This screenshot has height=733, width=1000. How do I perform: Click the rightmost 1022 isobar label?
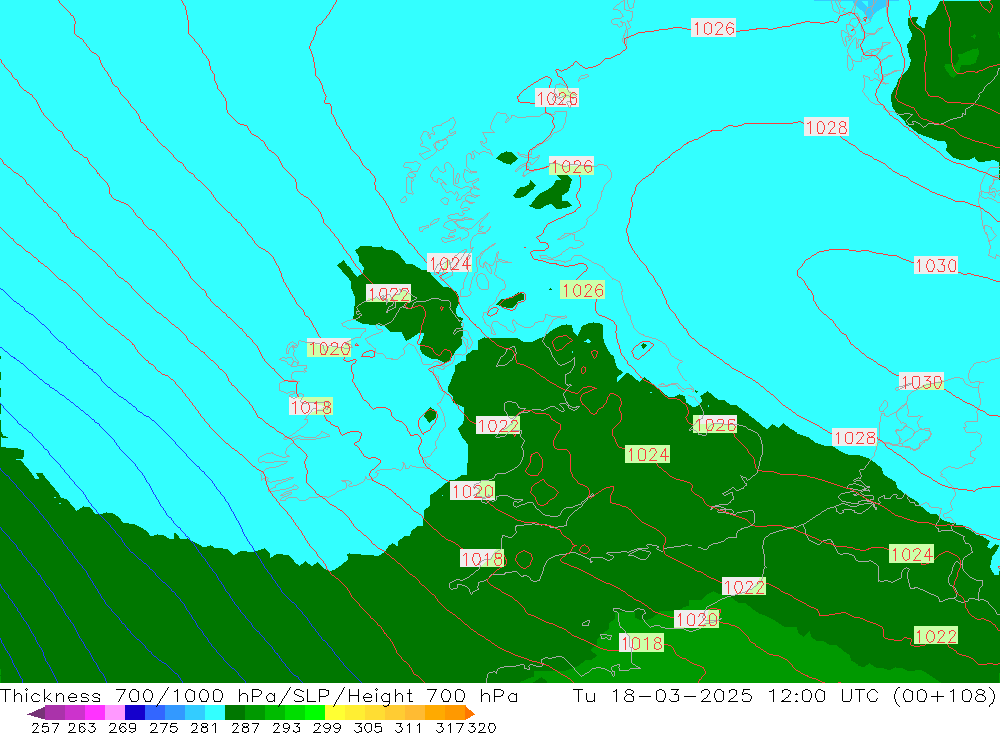(936, 636)
